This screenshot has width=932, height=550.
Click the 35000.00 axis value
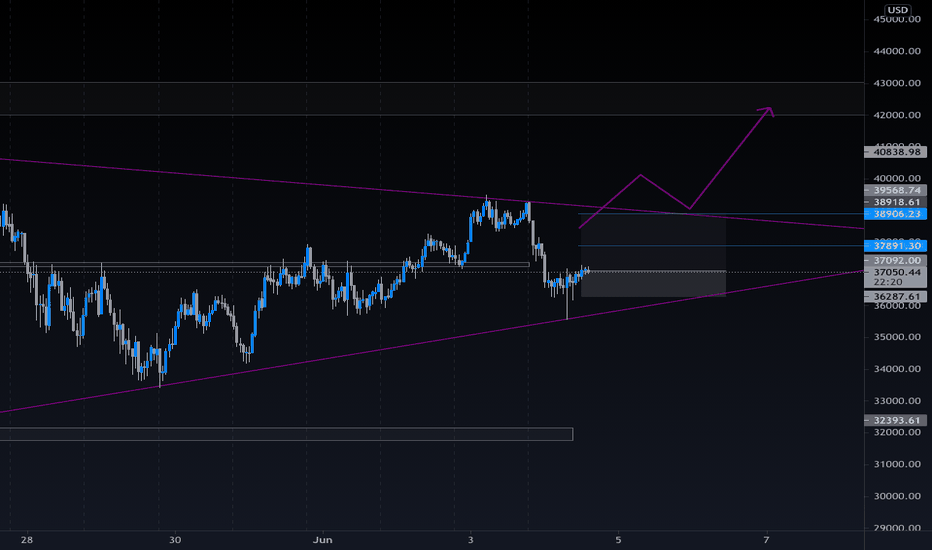[x=897, y=337]
